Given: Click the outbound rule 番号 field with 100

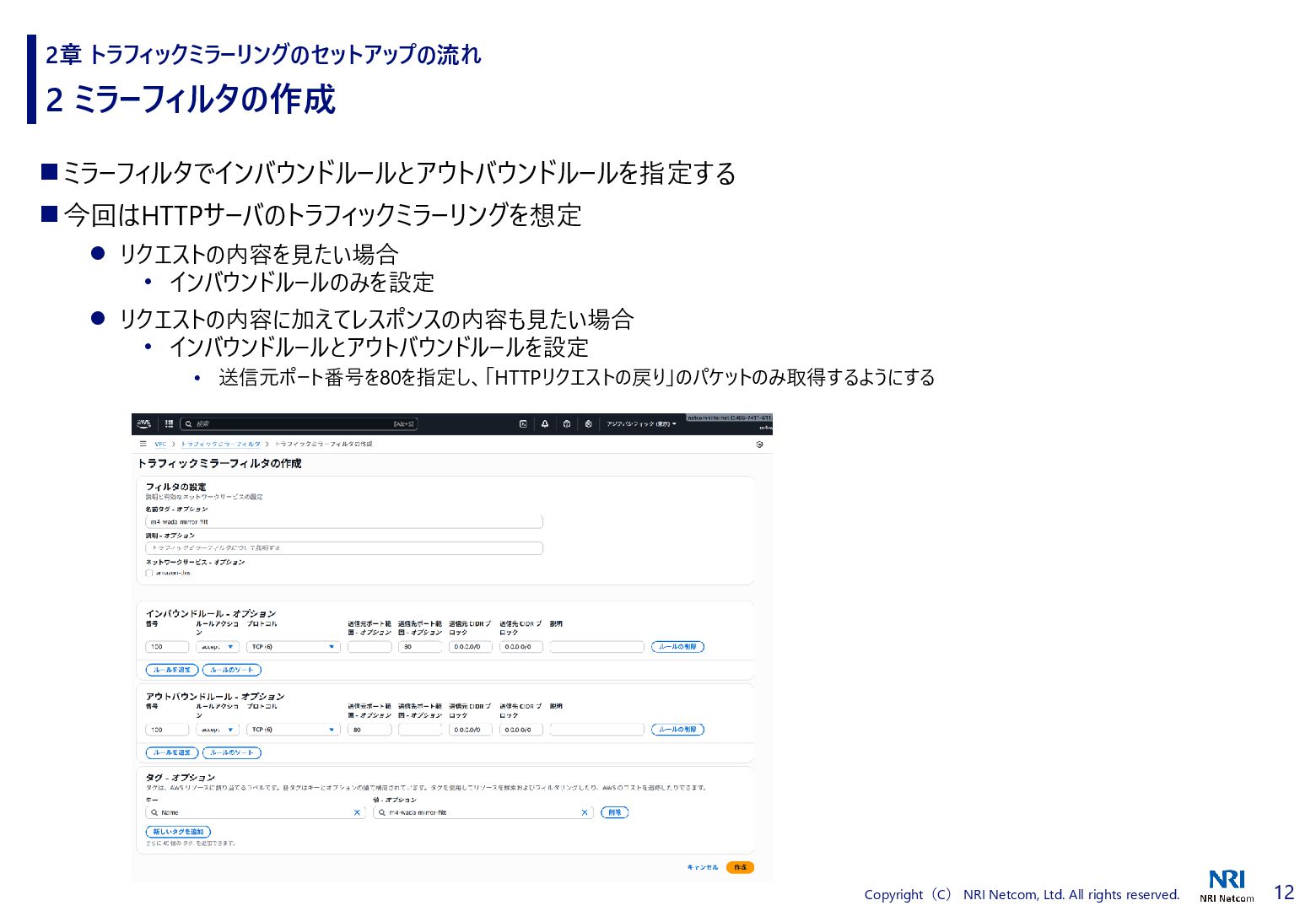Looking at the screenshot, I should 167,730.
